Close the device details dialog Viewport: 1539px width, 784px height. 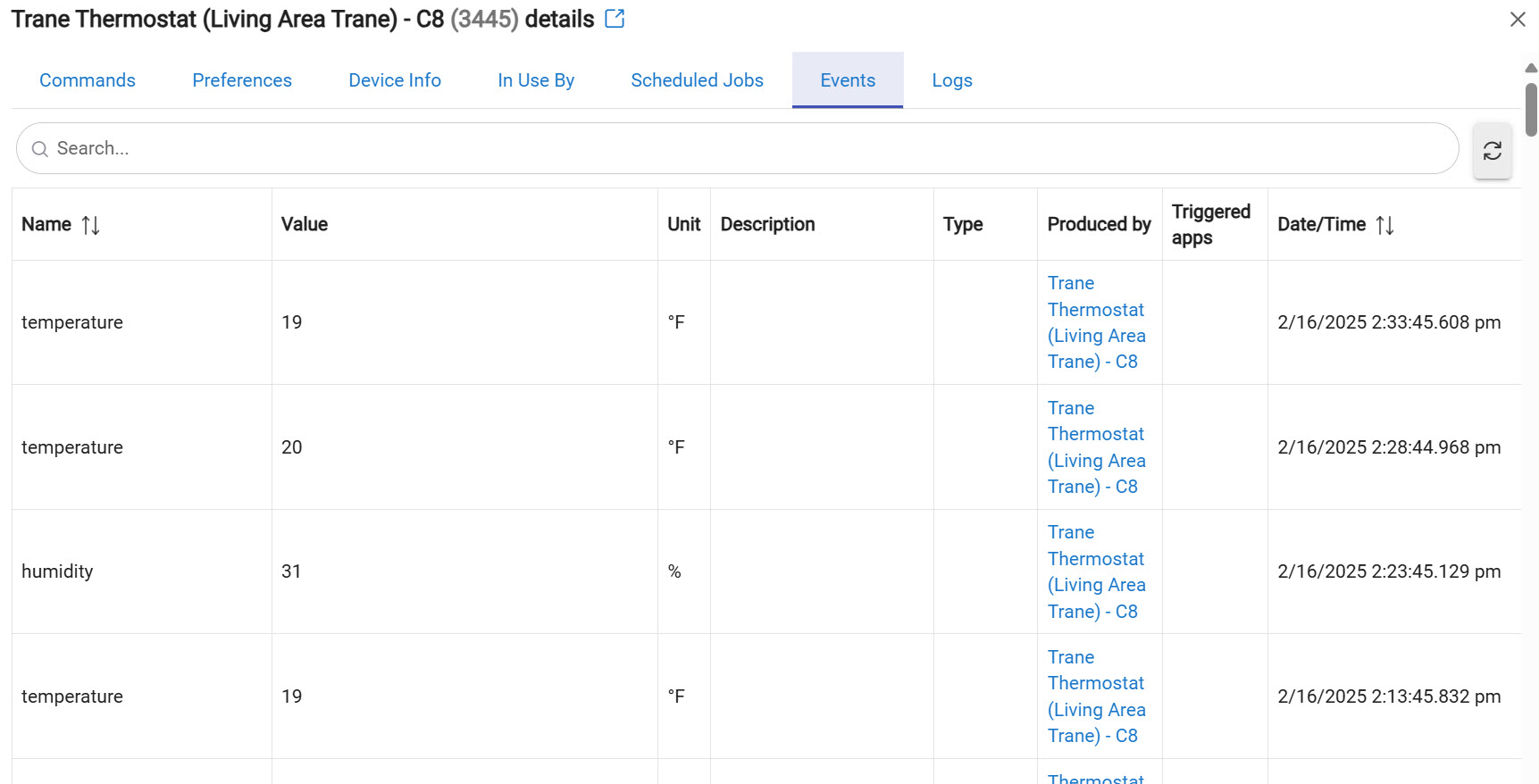[1518, 20]
